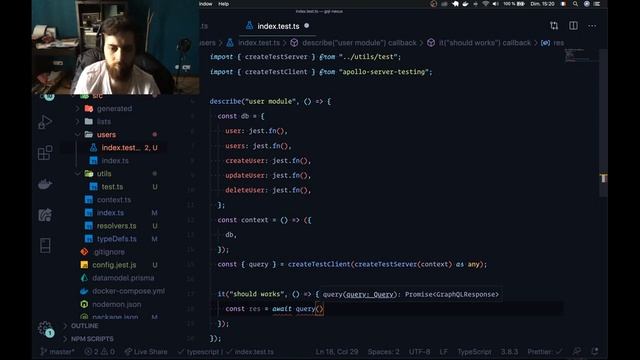This screenshot has width=640, height=360.
Task: Expand the lists folder
Action: [104, 122]
